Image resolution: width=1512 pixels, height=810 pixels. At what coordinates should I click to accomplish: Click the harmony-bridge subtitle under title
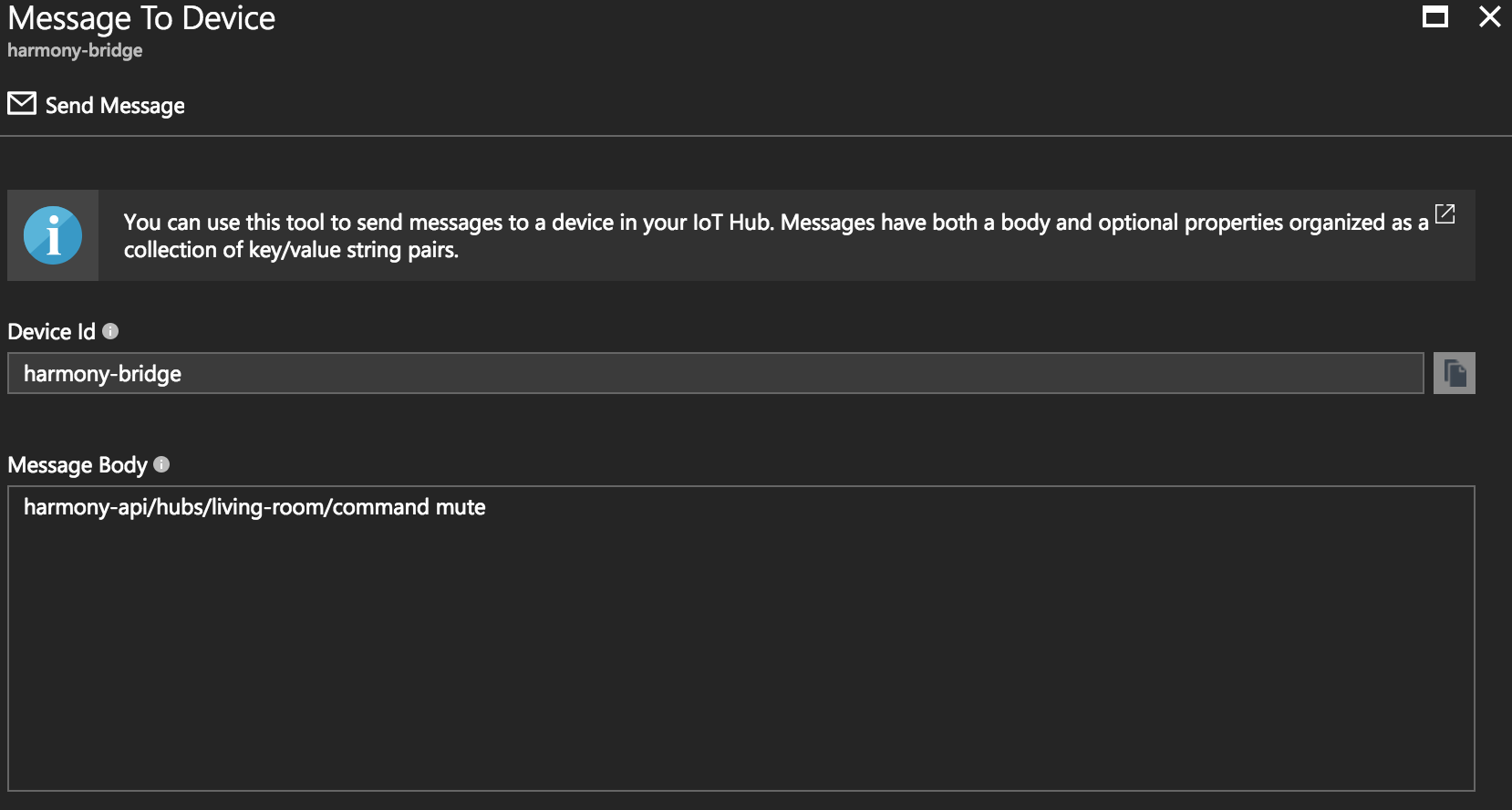[75, 50]
